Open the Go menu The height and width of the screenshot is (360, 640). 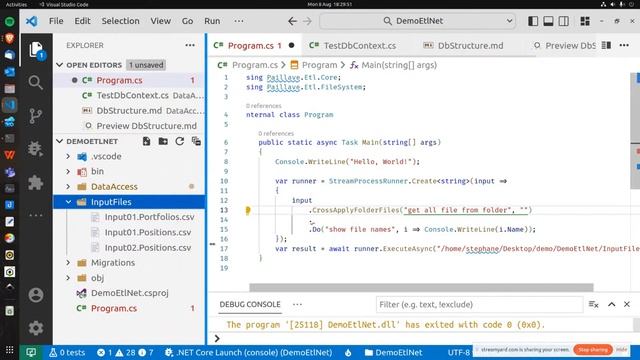pos(187,21)
